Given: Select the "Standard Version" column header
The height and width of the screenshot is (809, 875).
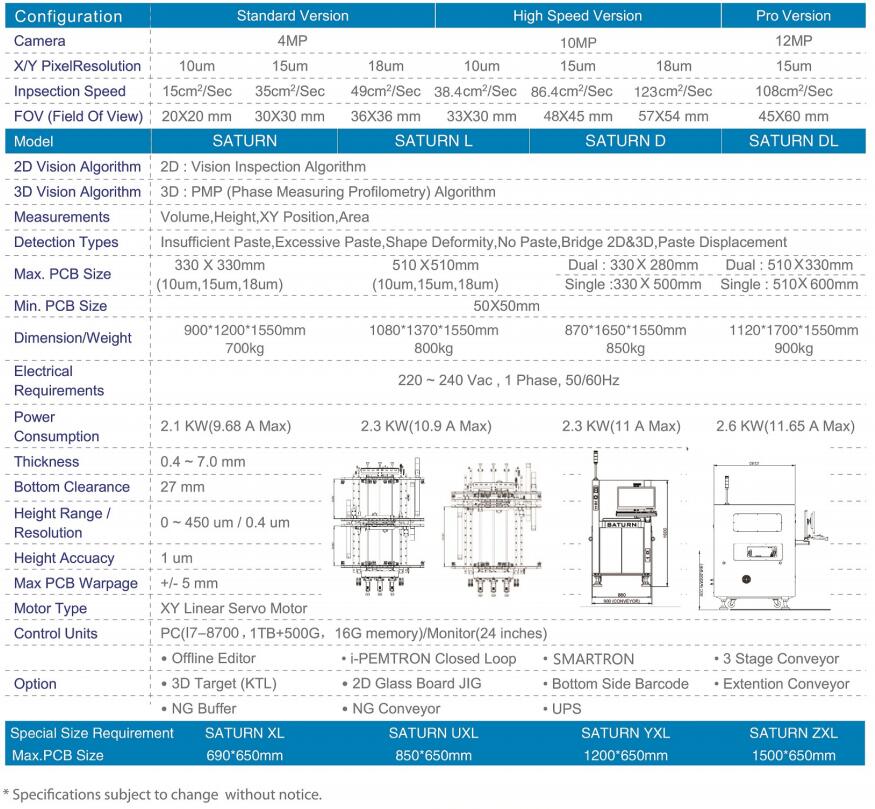Looking at the screenshot, I should 292,16.
